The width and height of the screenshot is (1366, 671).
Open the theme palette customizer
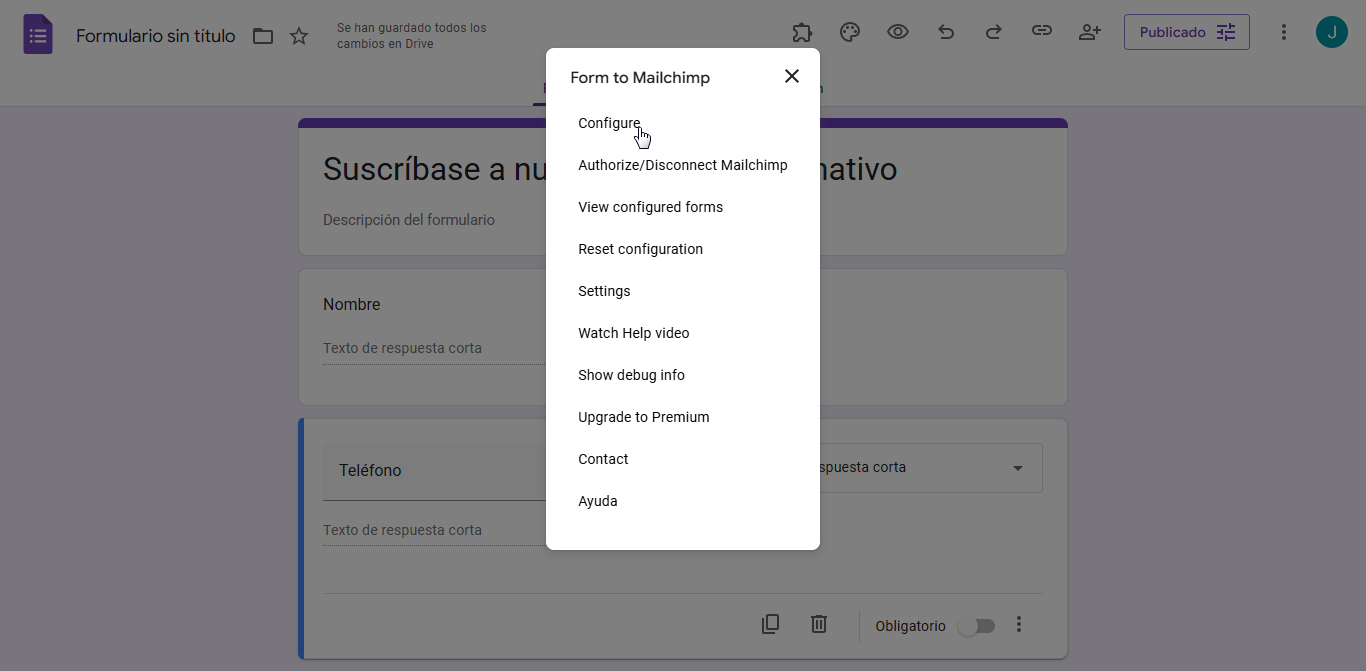point(850,32)
